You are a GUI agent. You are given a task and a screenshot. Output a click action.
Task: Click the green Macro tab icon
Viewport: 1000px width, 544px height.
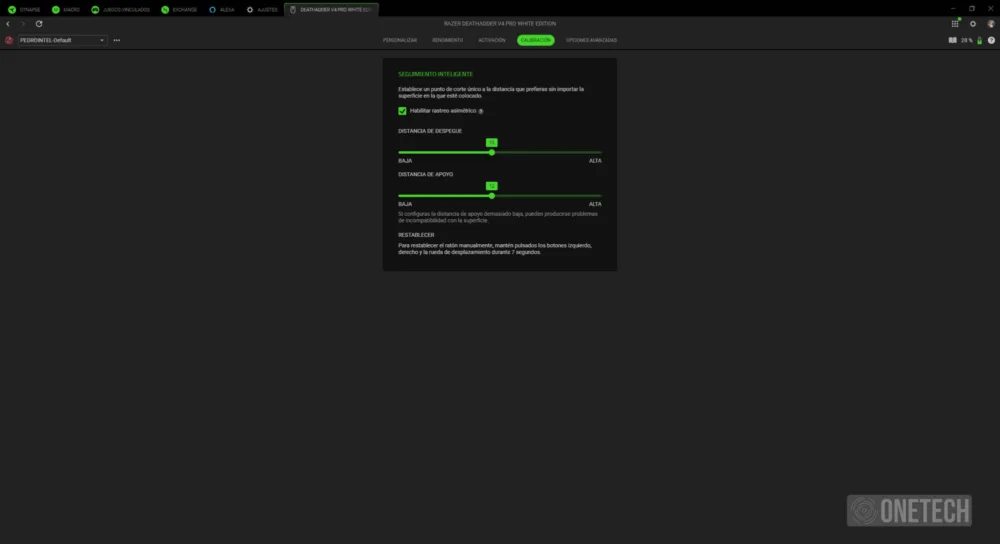[55, 10]
